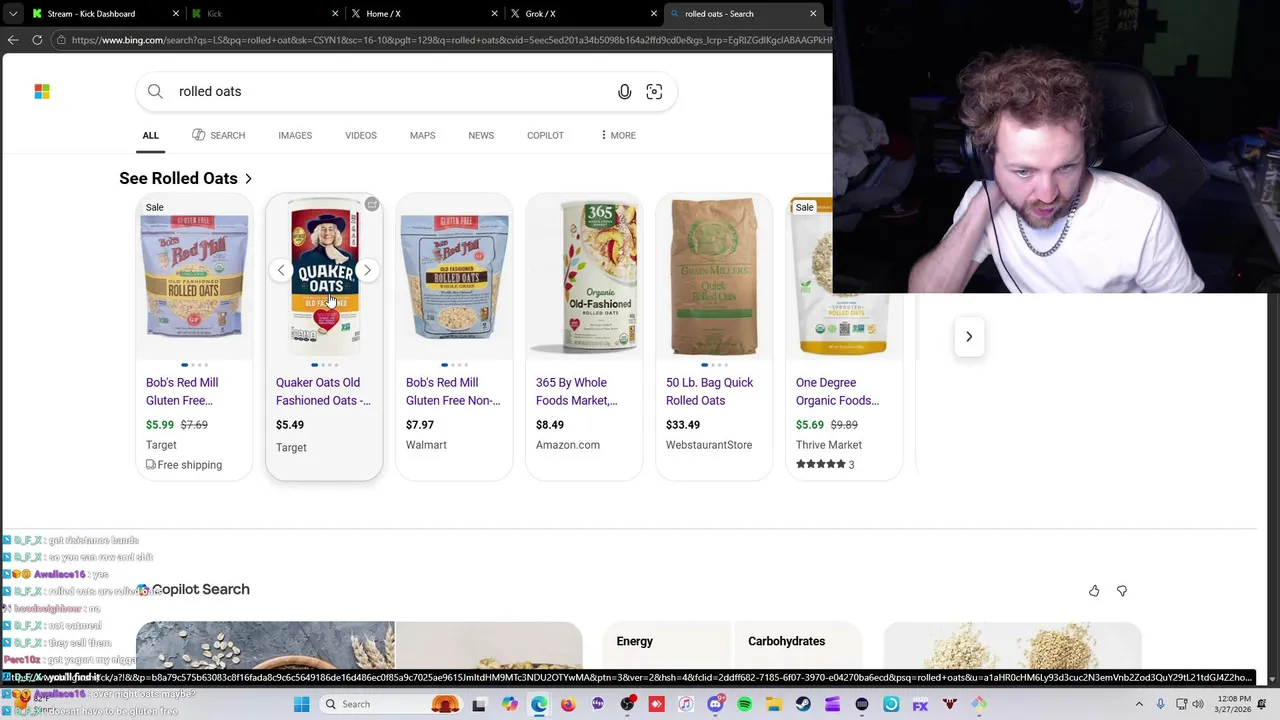Open 50 Lb. Bag Quick Rolled Oats link

click(710, 391)
